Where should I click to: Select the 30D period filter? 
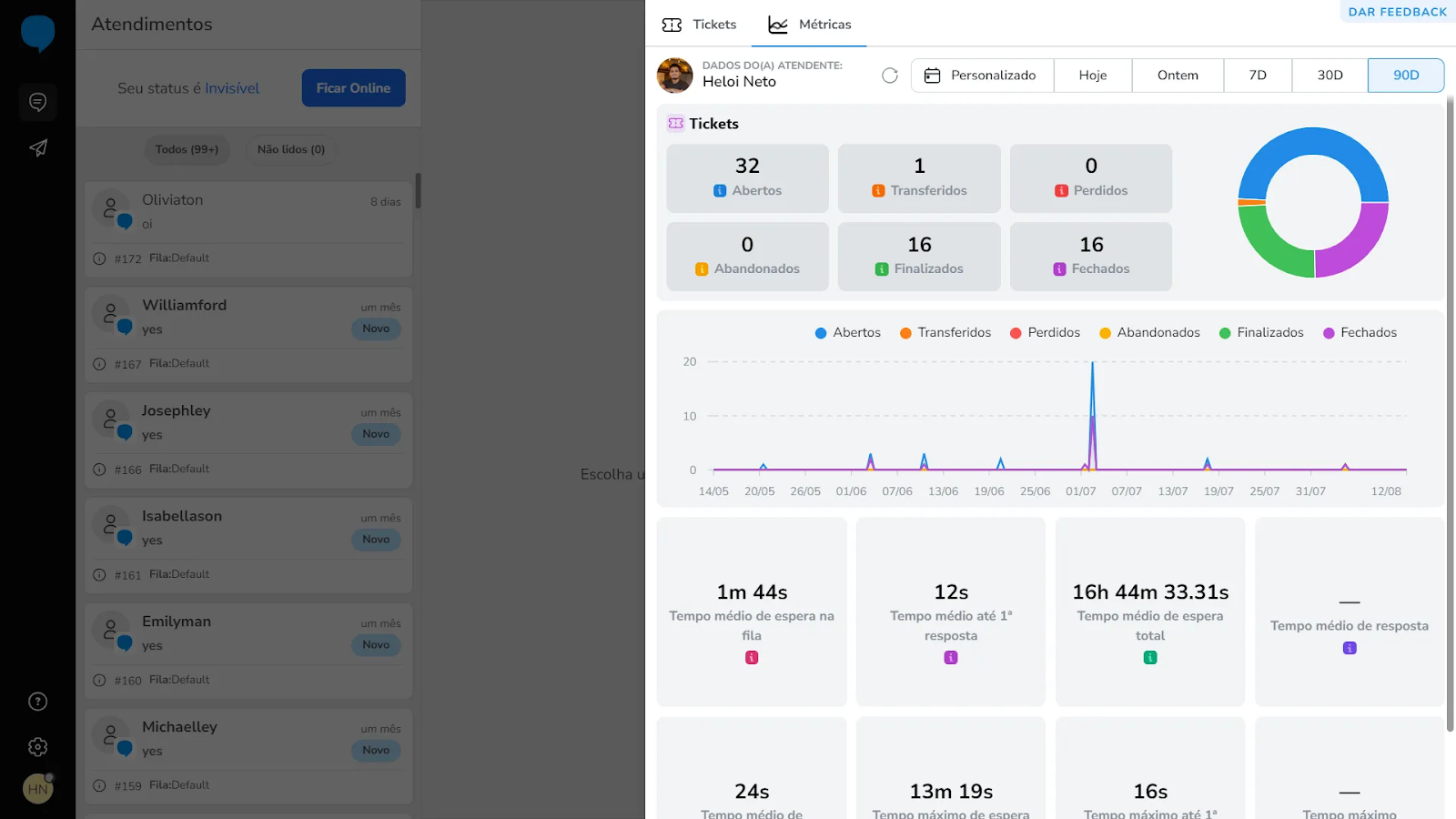[x=1330, y=76]
